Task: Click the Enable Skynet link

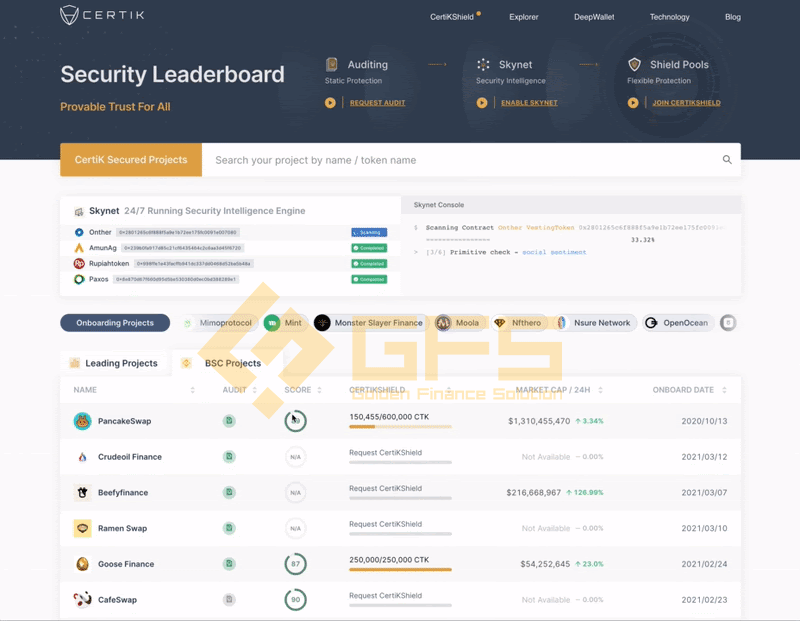Action: [x=529, y=103]
